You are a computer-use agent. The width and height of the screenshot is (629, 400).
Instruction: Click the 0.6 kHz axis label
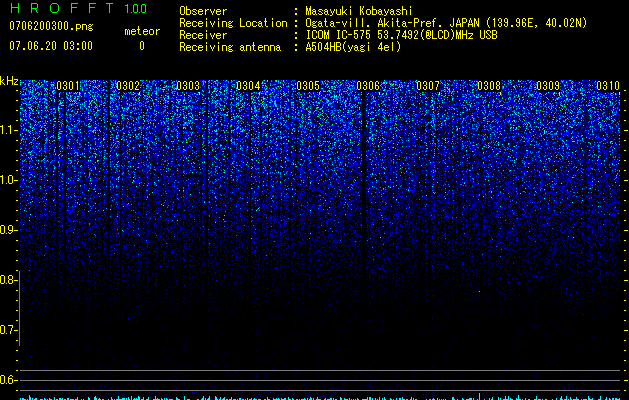[x=7, y=380]
